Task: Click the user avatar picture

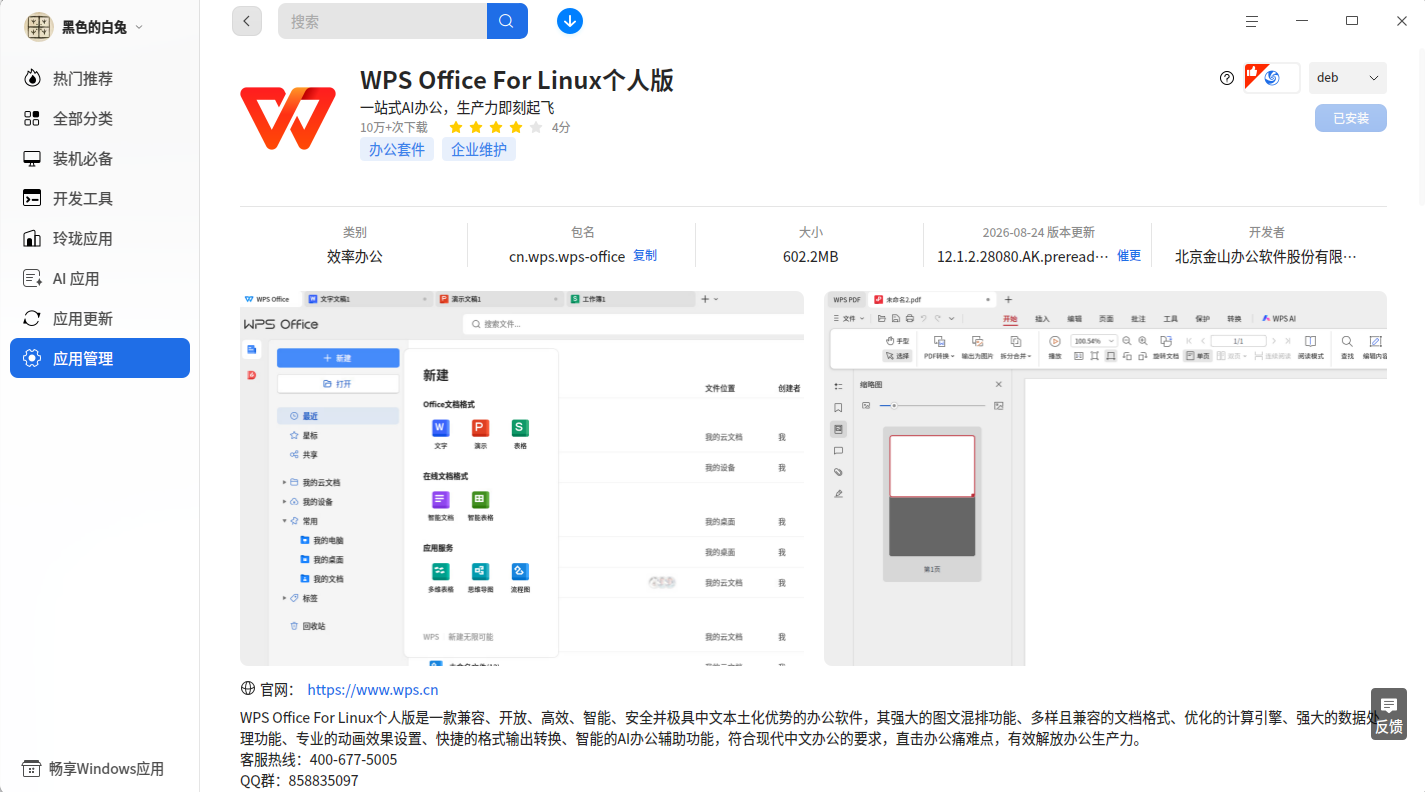Action: click(x=38, y=27)
